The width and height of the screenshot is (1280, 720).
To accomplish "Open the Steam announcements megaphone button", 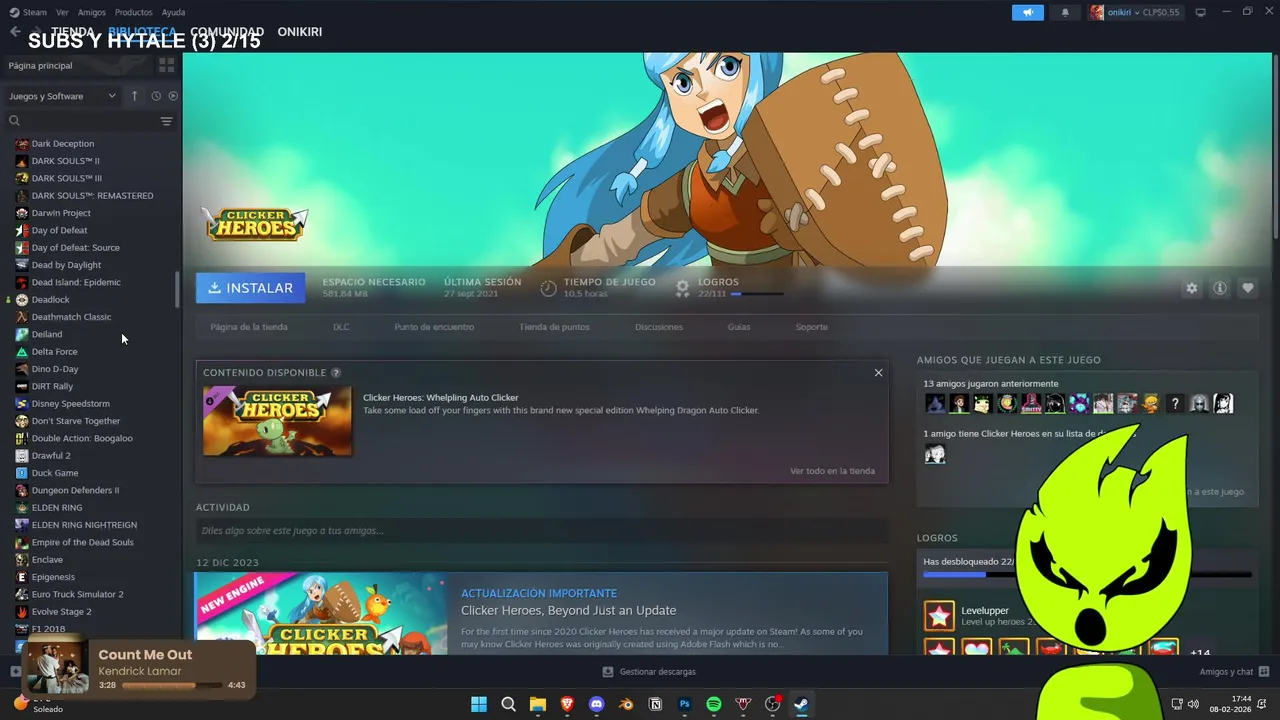I will [x=1027, y=12].
